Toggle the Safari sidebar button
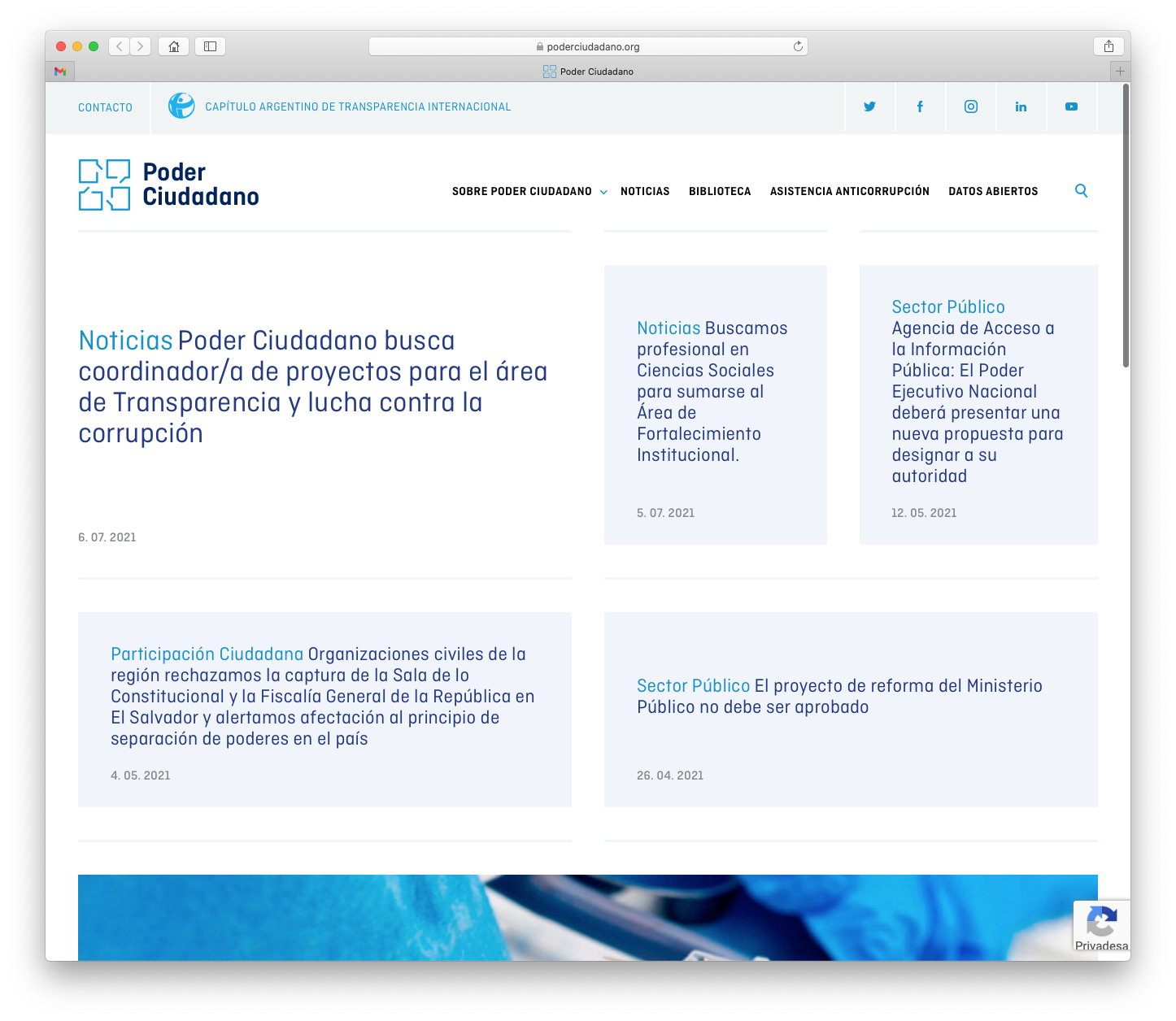 click(210, 46)
